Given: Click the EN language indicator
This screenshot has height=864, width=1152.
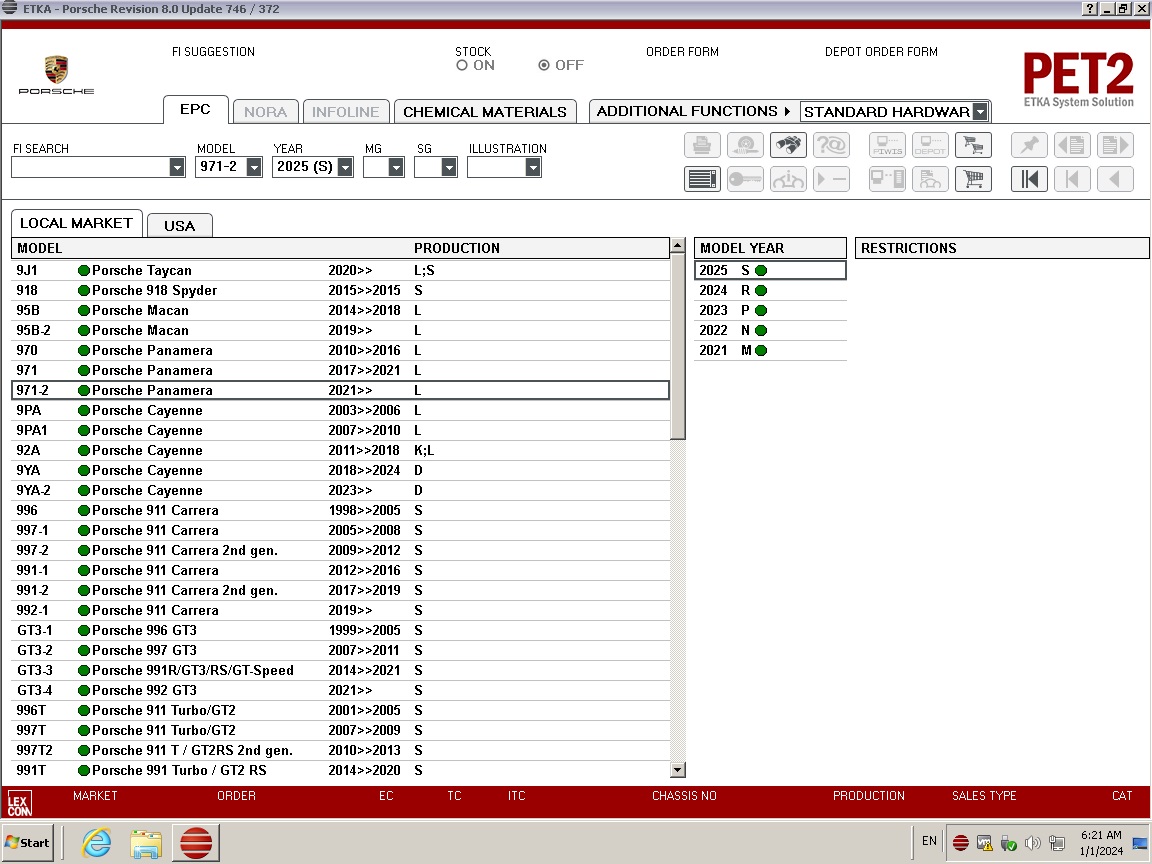Looking at the screenshot, I should 929,841.
